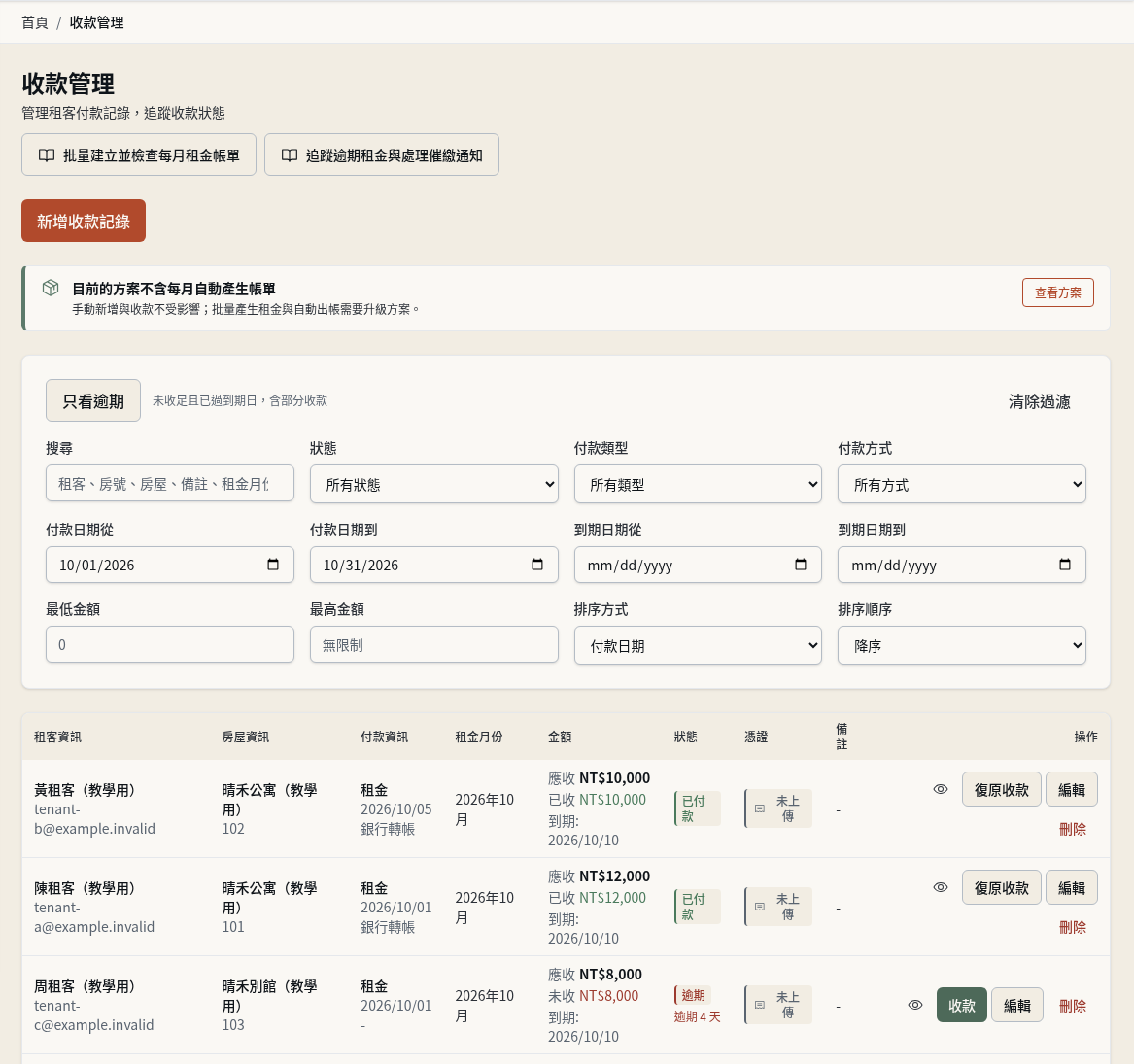This screenshot has height=1064, width=1134.
Task: Click the 已付款 status badge for 陳租客
Action: point(697,907)
